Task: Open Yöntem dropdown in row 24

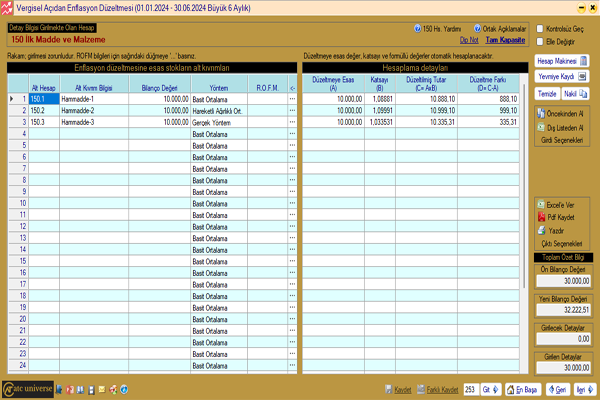Action: coord(219,366)
